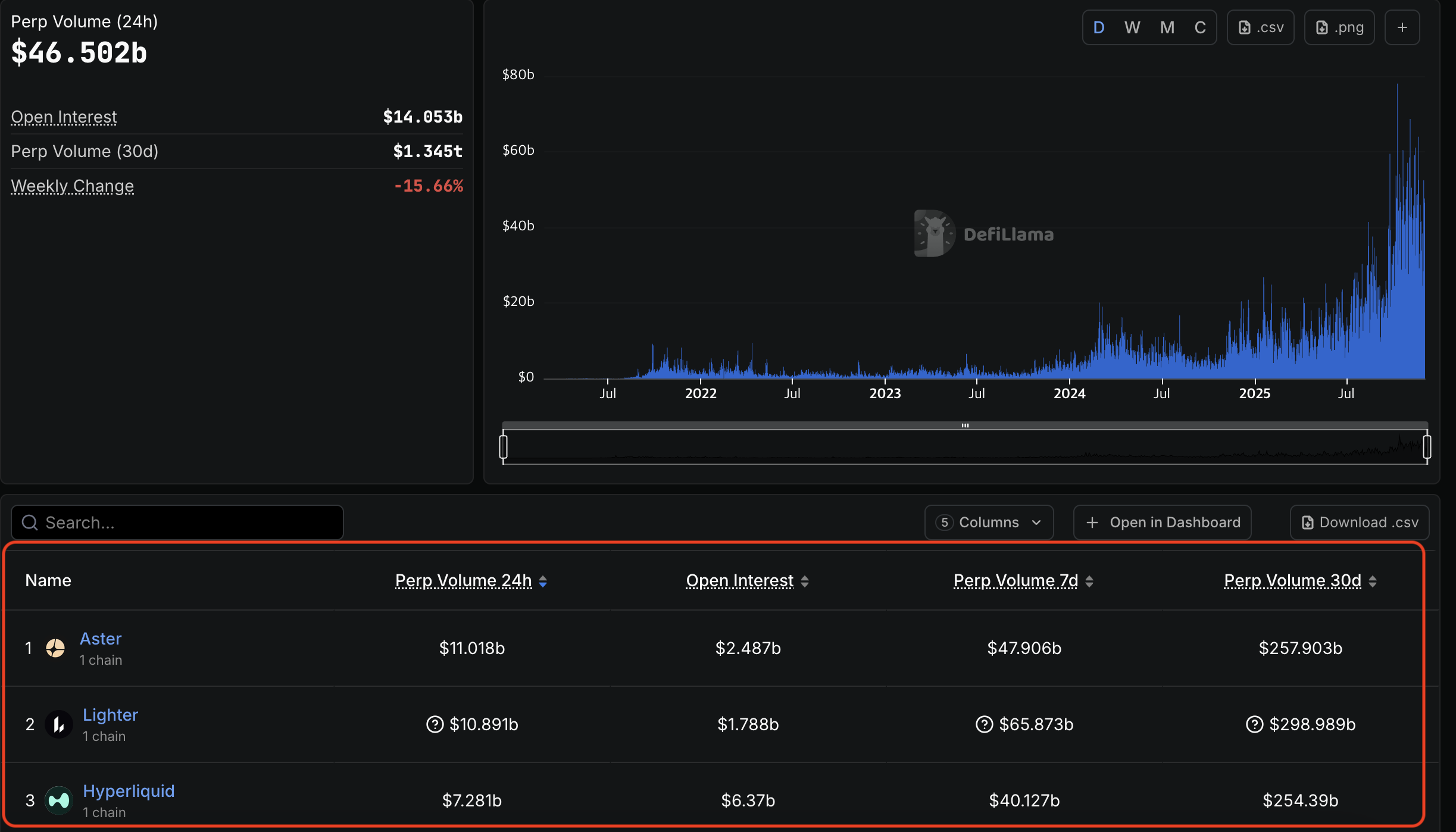
Task: Click the plus icon above the chart
Action: pyautogui.click(x=1402, y=27)
